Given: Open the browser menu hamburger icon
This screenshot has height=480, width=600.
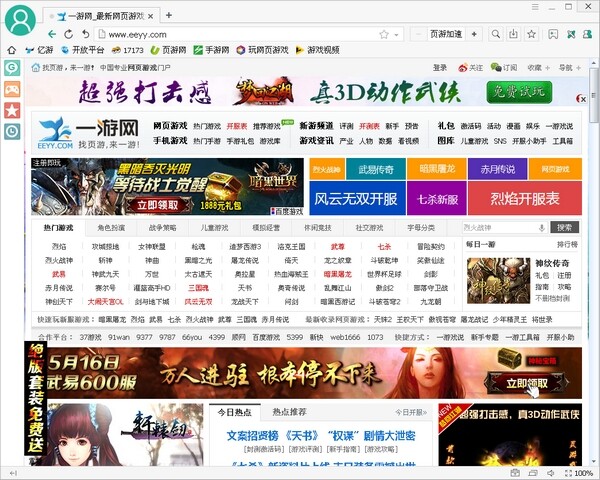Looking at the screenshot, I should (x=535, y=7).
